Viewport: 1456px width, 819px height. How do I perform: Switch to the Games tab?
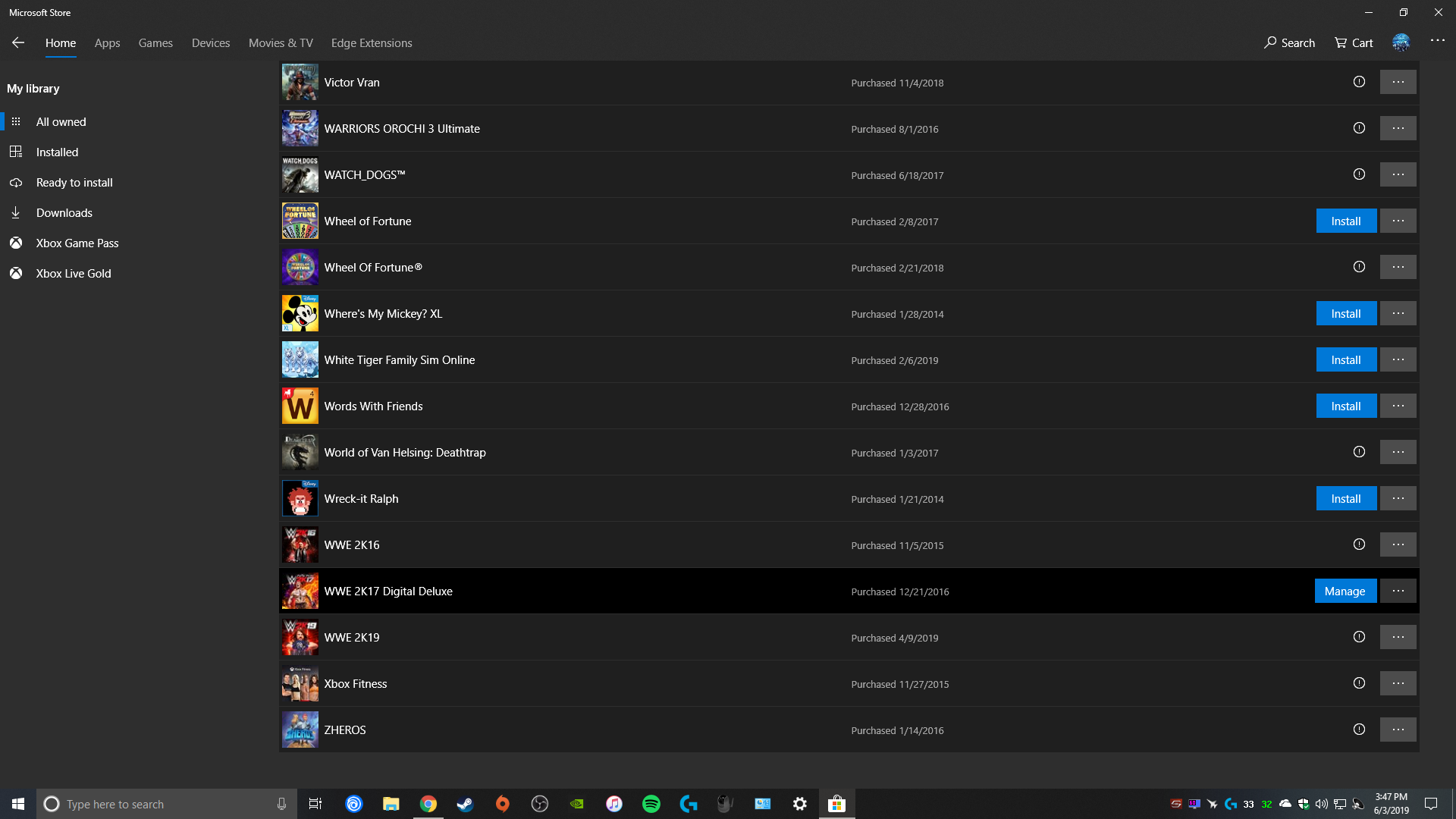(155, 42)
